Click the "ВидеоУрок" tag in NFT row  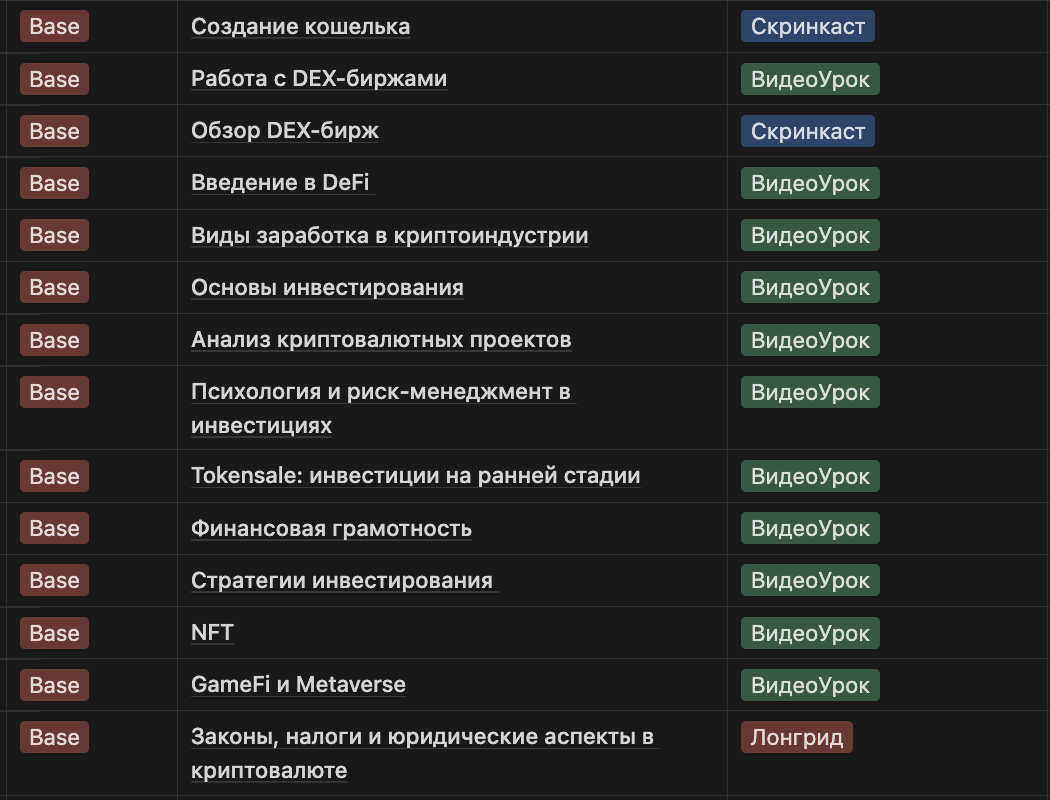[x=810, y=633]
